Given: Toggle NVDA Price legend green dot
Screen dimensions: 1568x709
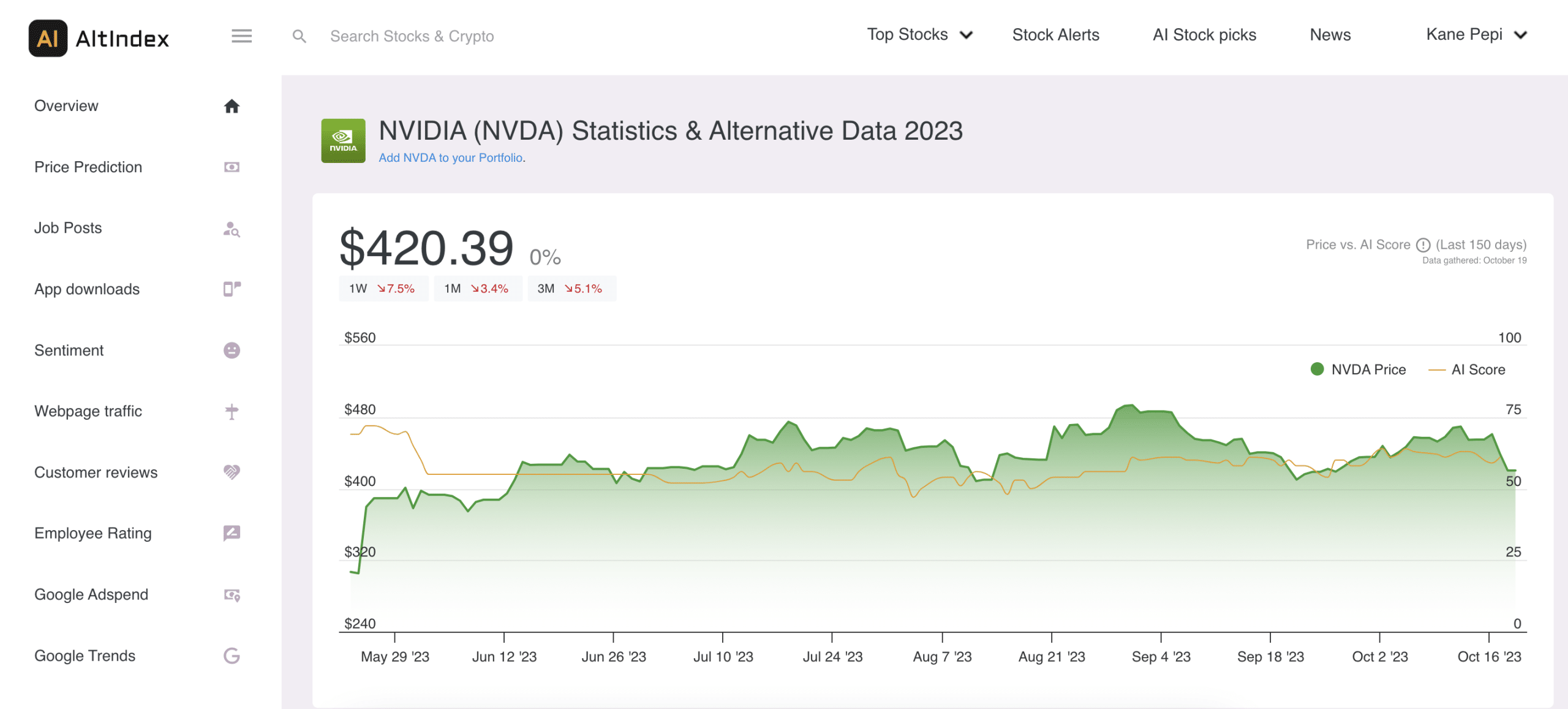Looking at the screenshot, I should click(1317, 369).
